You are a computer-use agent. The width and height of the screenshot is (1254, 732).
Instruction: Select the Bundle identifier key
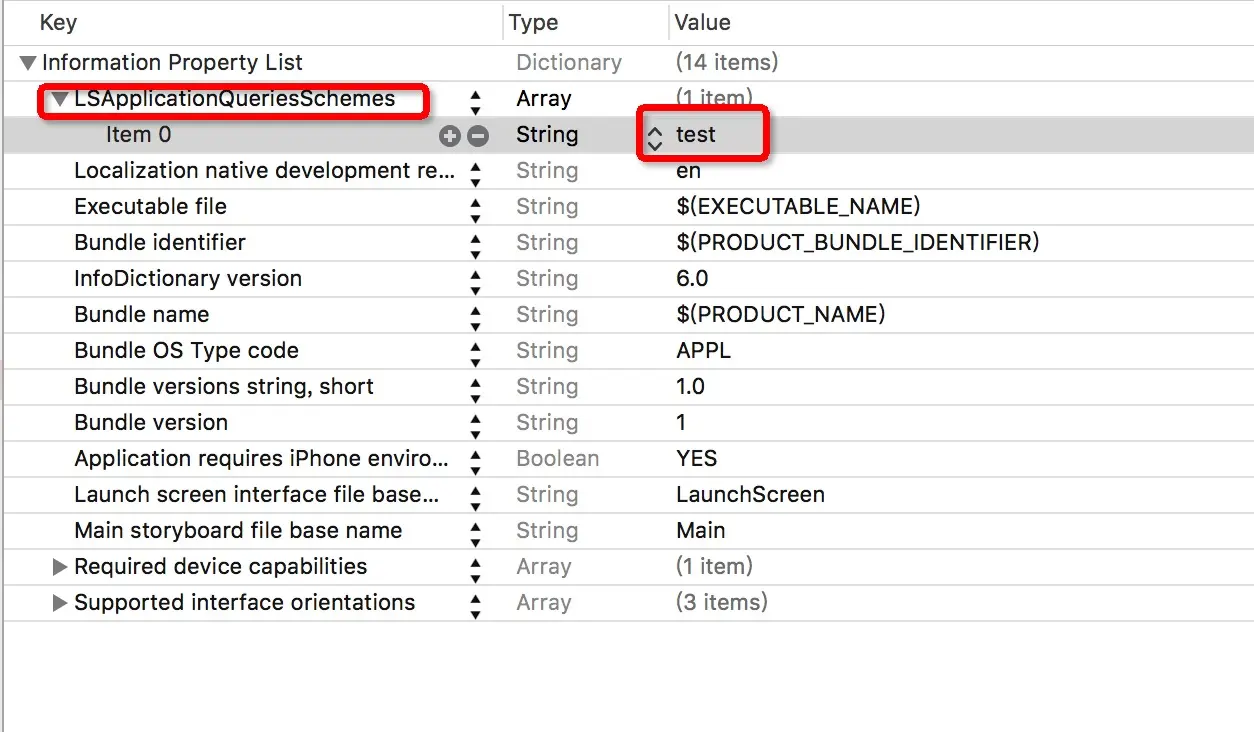click(160, 243)
